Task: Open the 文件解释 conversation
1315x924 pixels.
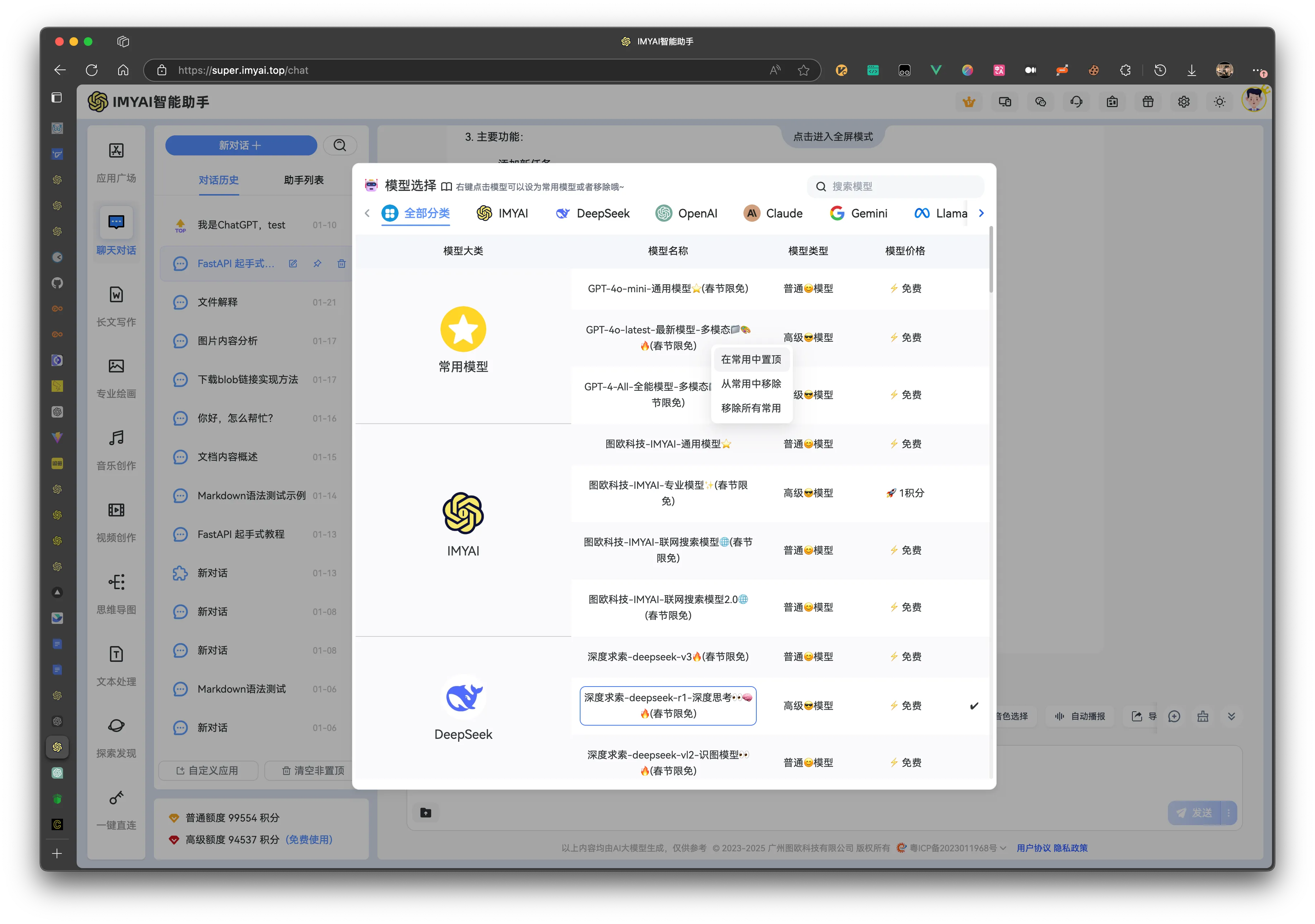Action: pyautogui.click(x=255, y=302)
